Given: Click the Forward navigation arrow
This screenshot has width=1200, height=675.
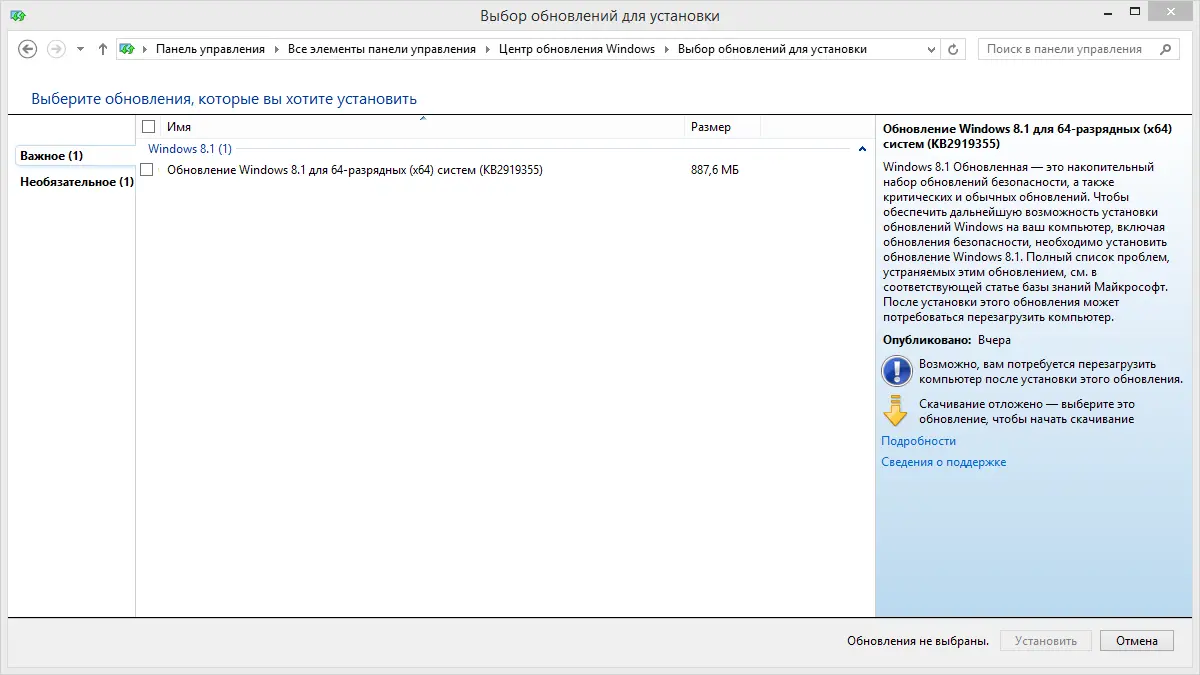Looking at the screenshot, I should (56, 49).
